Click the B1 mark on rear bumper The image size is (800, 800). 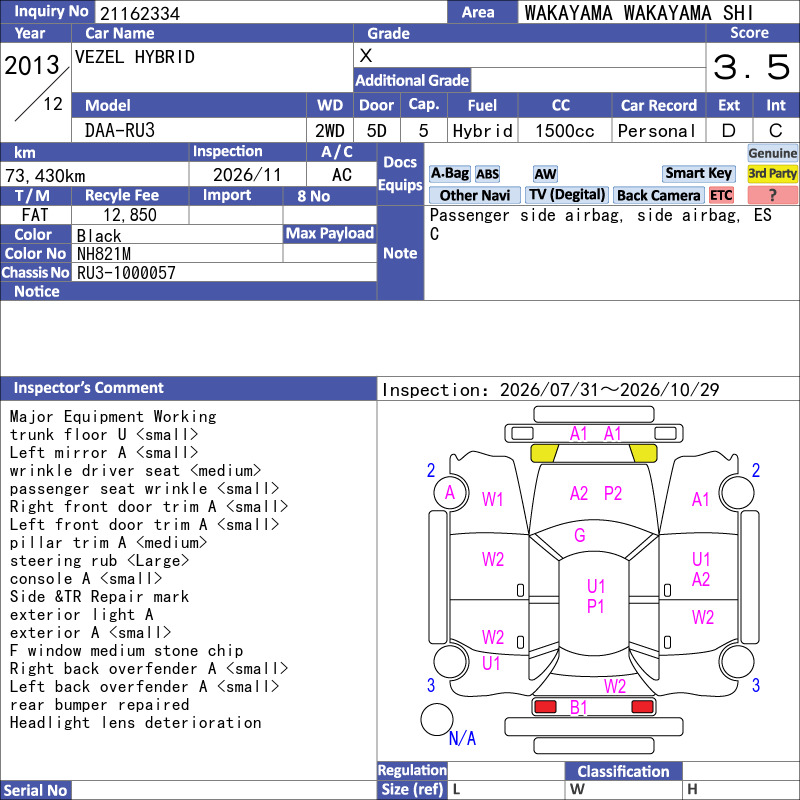coord(579,708)
